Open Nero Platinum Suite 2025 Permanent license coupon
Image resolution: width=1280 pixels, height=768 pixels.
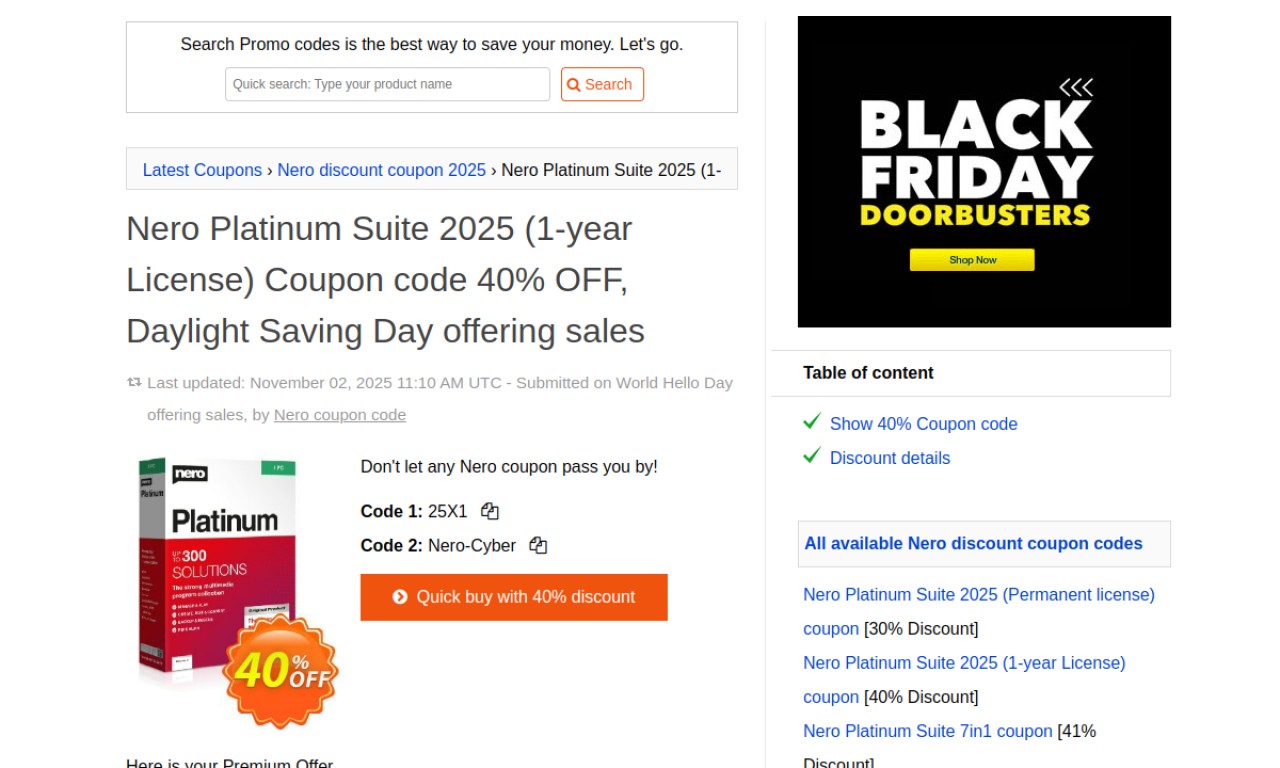coord(978,595)
